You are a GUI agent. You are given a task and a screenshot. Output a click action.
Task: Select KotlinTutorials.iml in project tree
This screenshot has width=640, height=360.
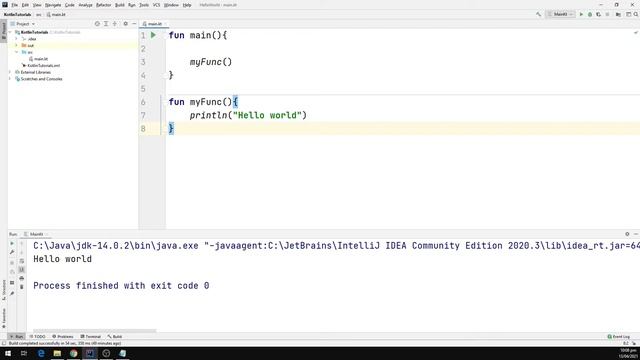coord(41,65)
